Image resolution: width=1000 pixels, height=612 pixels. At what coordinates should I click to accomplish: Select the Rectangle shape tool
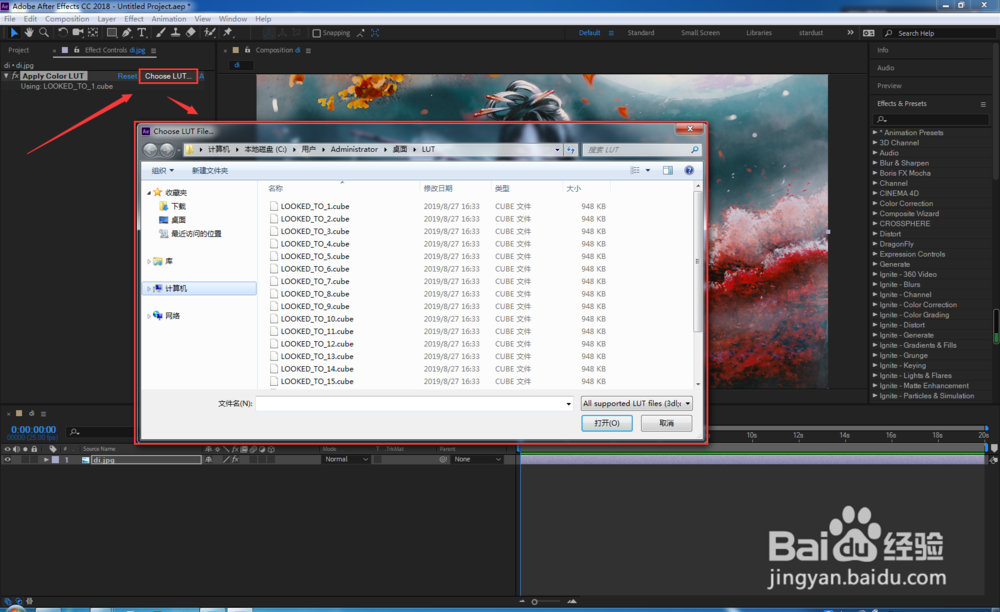(112, 33)
